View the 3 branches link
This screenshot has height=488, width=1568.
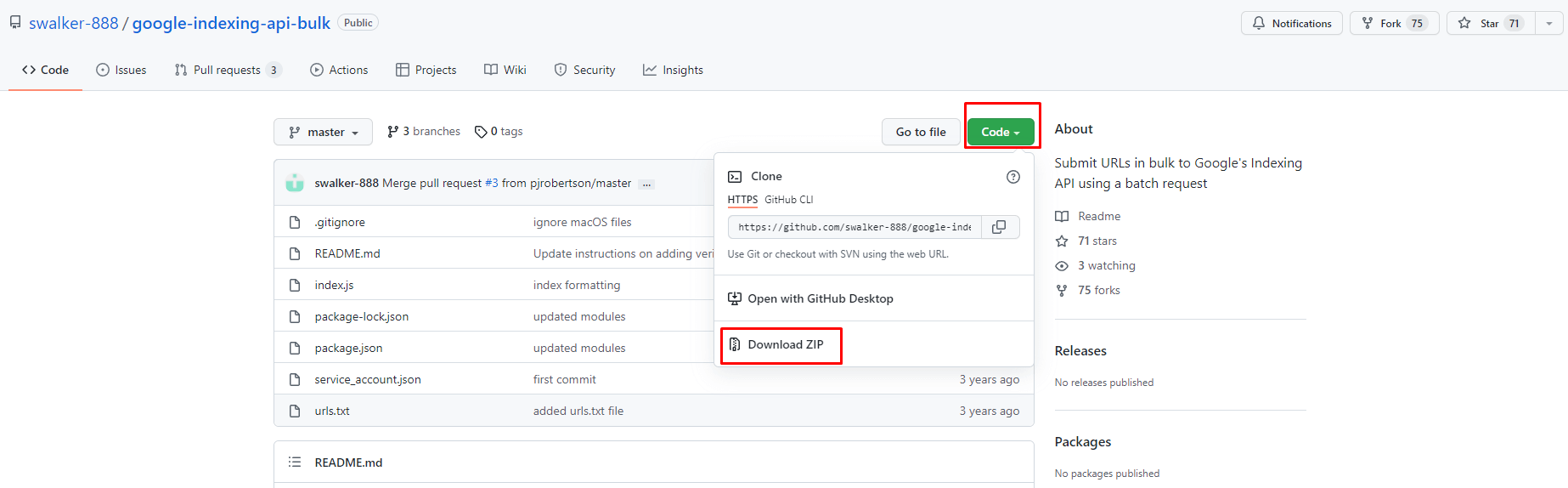424,132
